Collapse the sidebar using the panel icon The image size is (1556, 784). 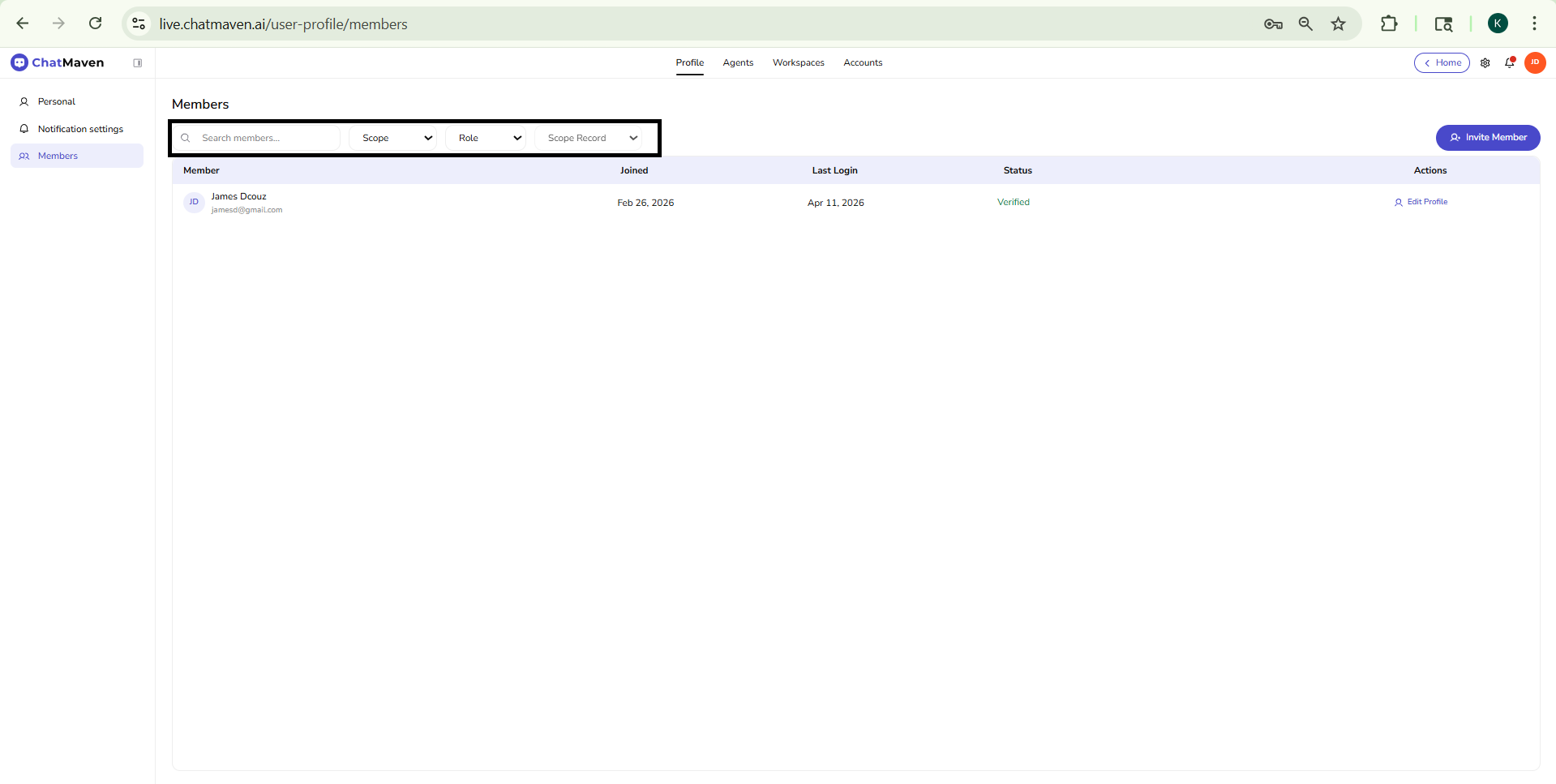pos(138,63)
